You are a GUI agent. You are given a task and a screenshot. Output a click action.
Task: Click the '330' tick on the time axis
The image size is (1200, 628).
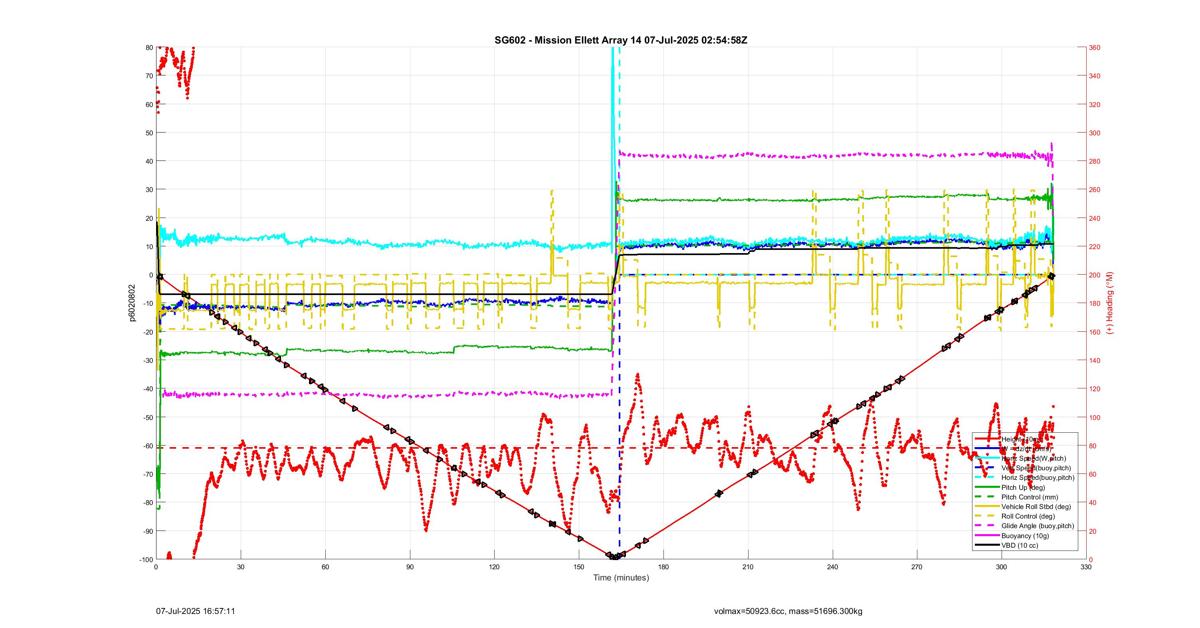pos(1086,567)
